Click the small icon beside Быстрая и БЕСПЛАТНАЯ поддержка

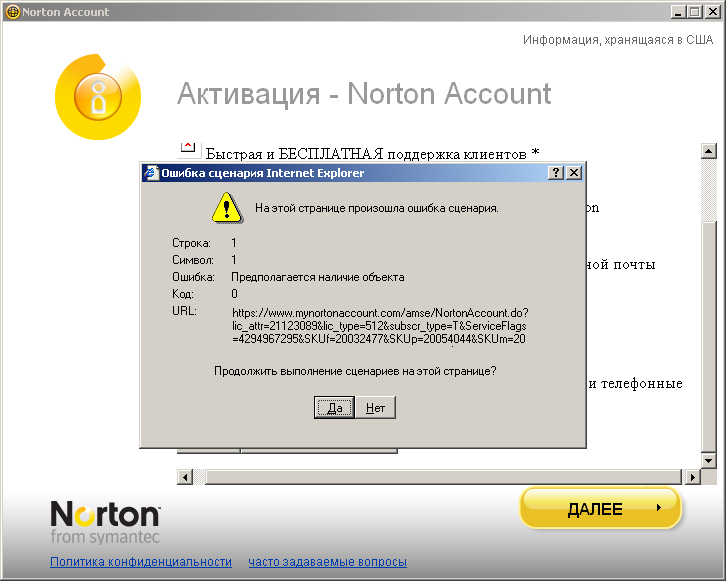pos(188,148)
